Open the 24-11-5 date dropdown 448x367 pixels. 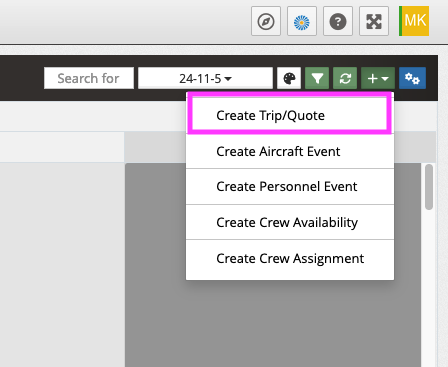[205, 78]
